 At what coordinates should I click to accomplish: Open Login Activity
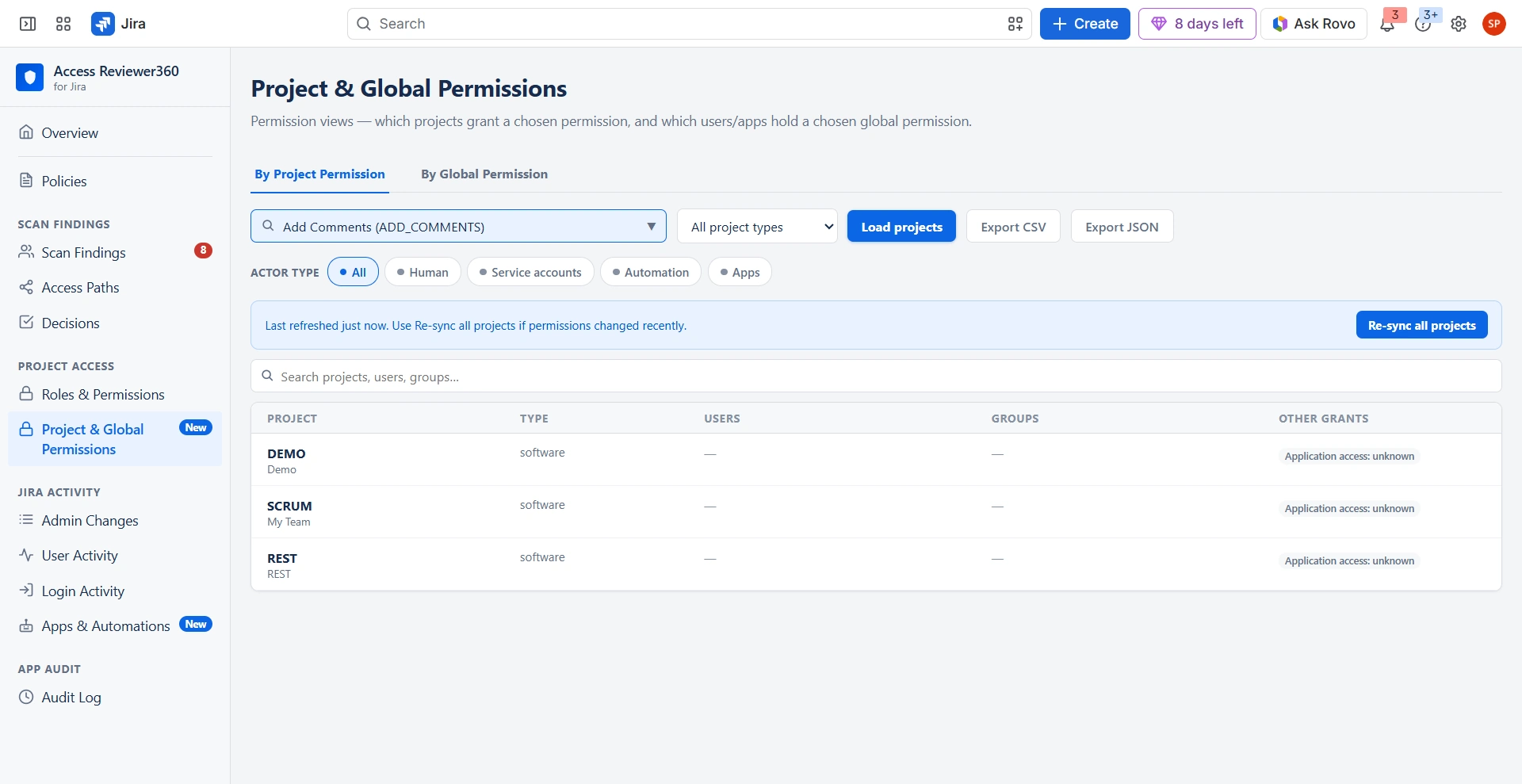pos(115,591)
